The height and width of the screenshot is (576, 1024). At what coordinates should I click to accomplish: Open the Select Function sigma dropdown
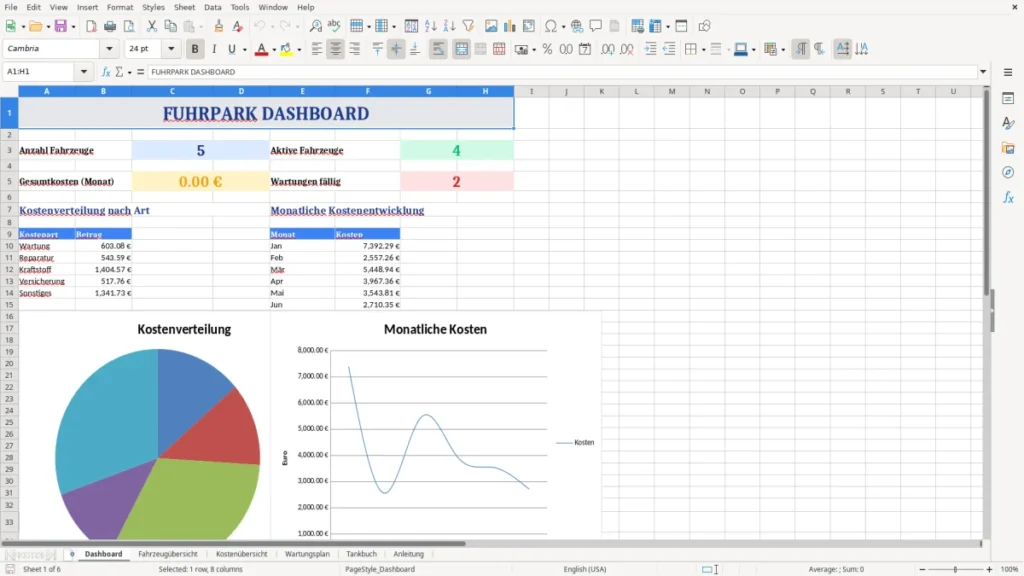tap(129, 72)
